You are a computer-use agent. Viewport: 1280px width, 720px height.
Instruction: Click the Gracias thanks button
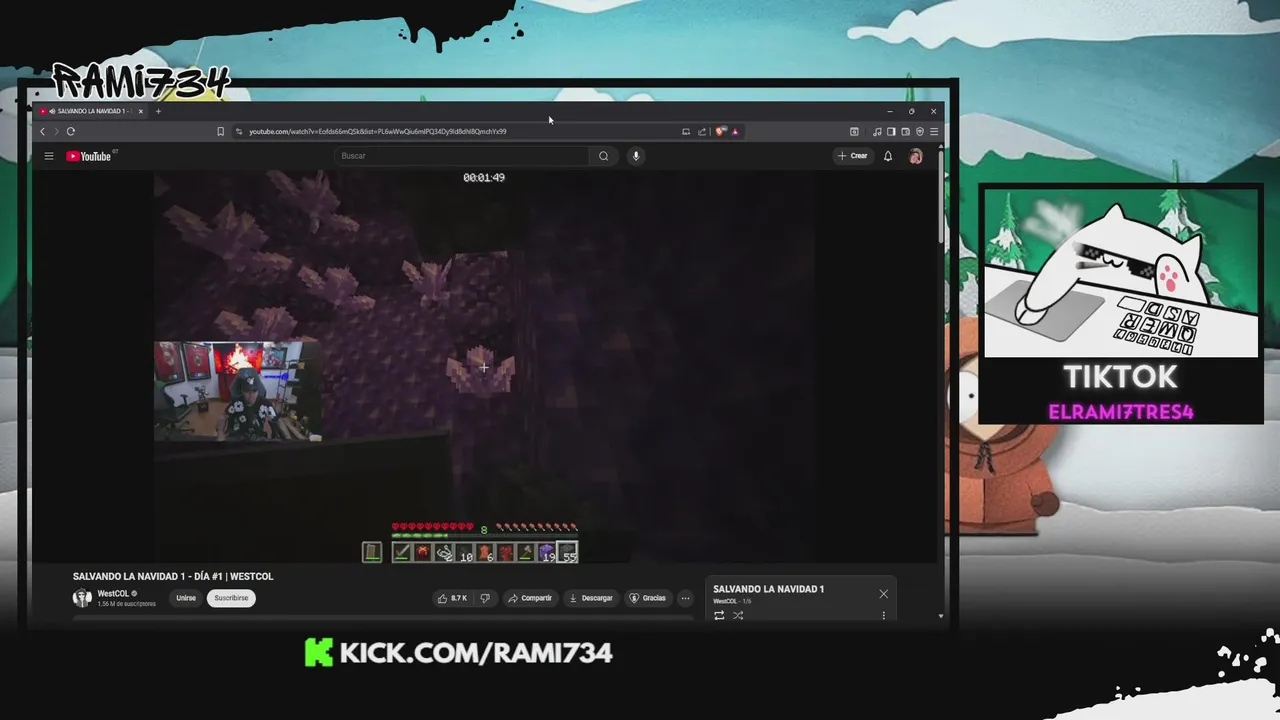(x=647, y=598)
